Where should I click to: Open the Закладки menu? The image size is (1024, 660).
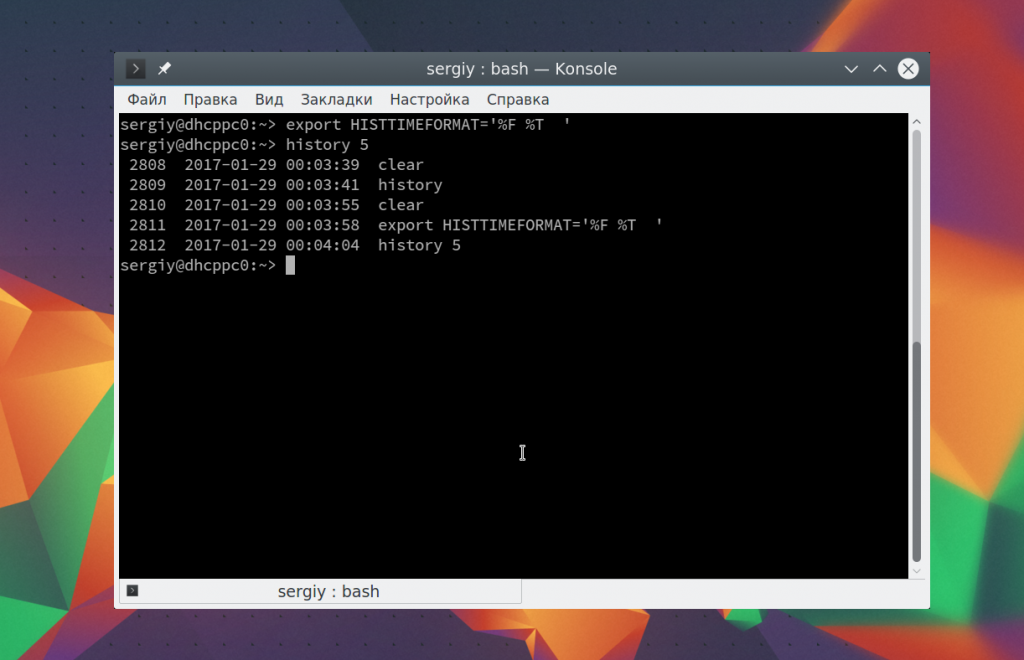click(x=336, y=99)
